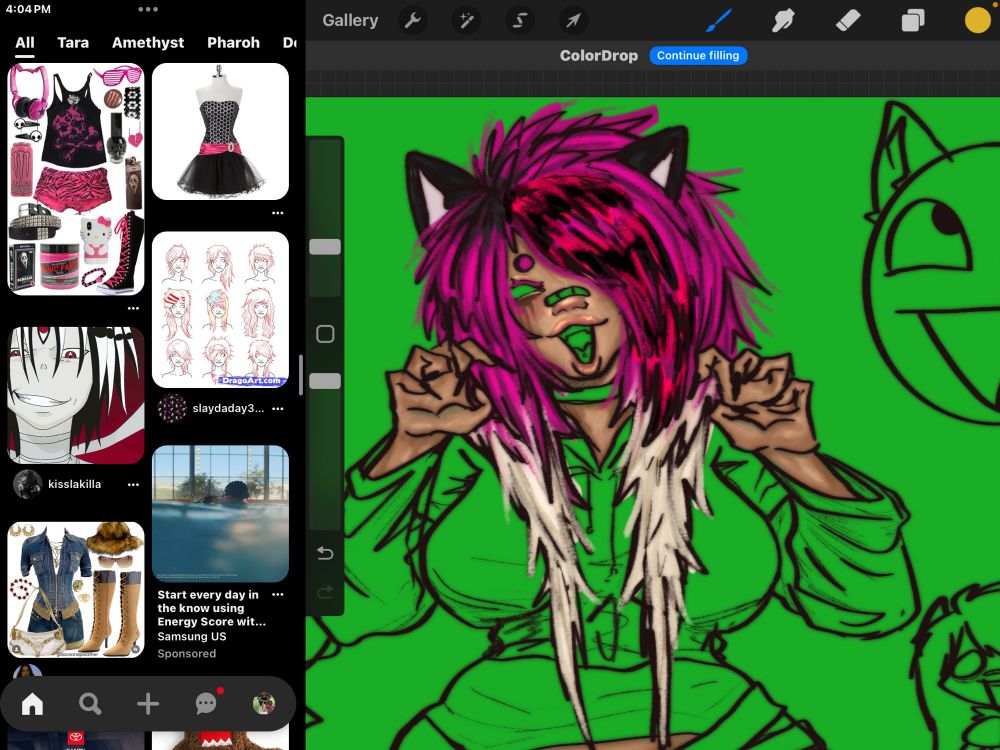Click the Sponsored label on Samsung ad
The height and width of the screenshot is (750, 1000).
(x=186, y=653)
